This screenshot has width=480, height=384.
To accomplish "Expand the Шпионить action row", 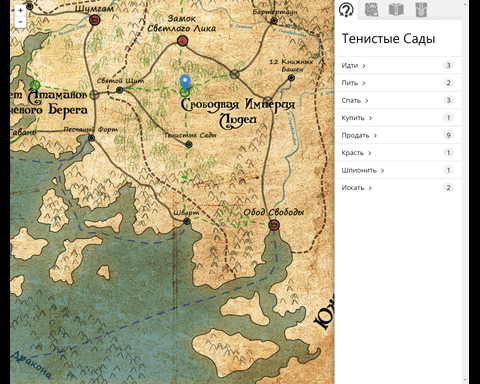I will tap(398, 170).
